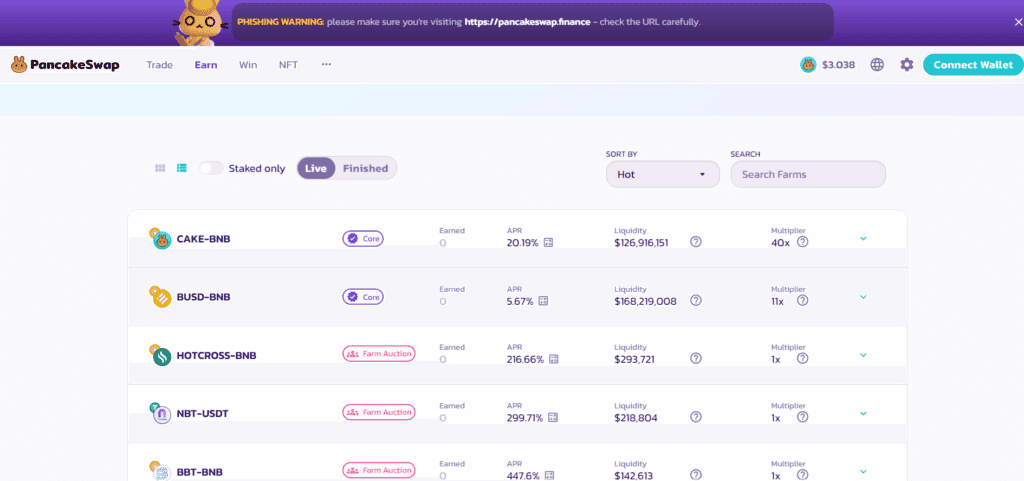Click the Search Farms input field
Image resolution: width=1024 pixels, height=481 pixels.
click(x=808, y=174)
